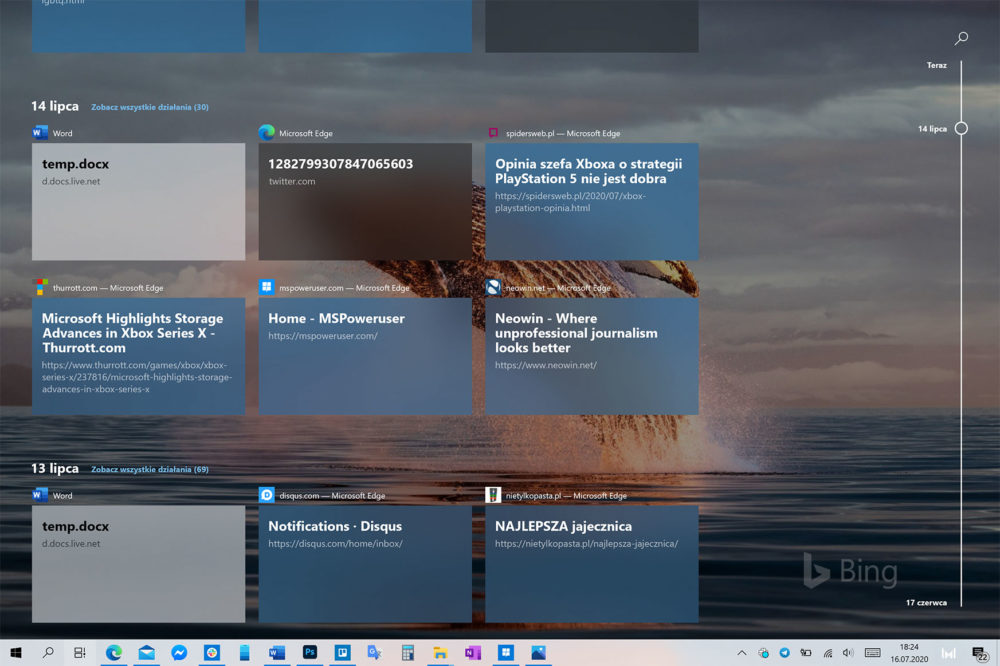1000x666 pixels.
Task: Open Messenger from the taskbar
Action: (179, 653)
